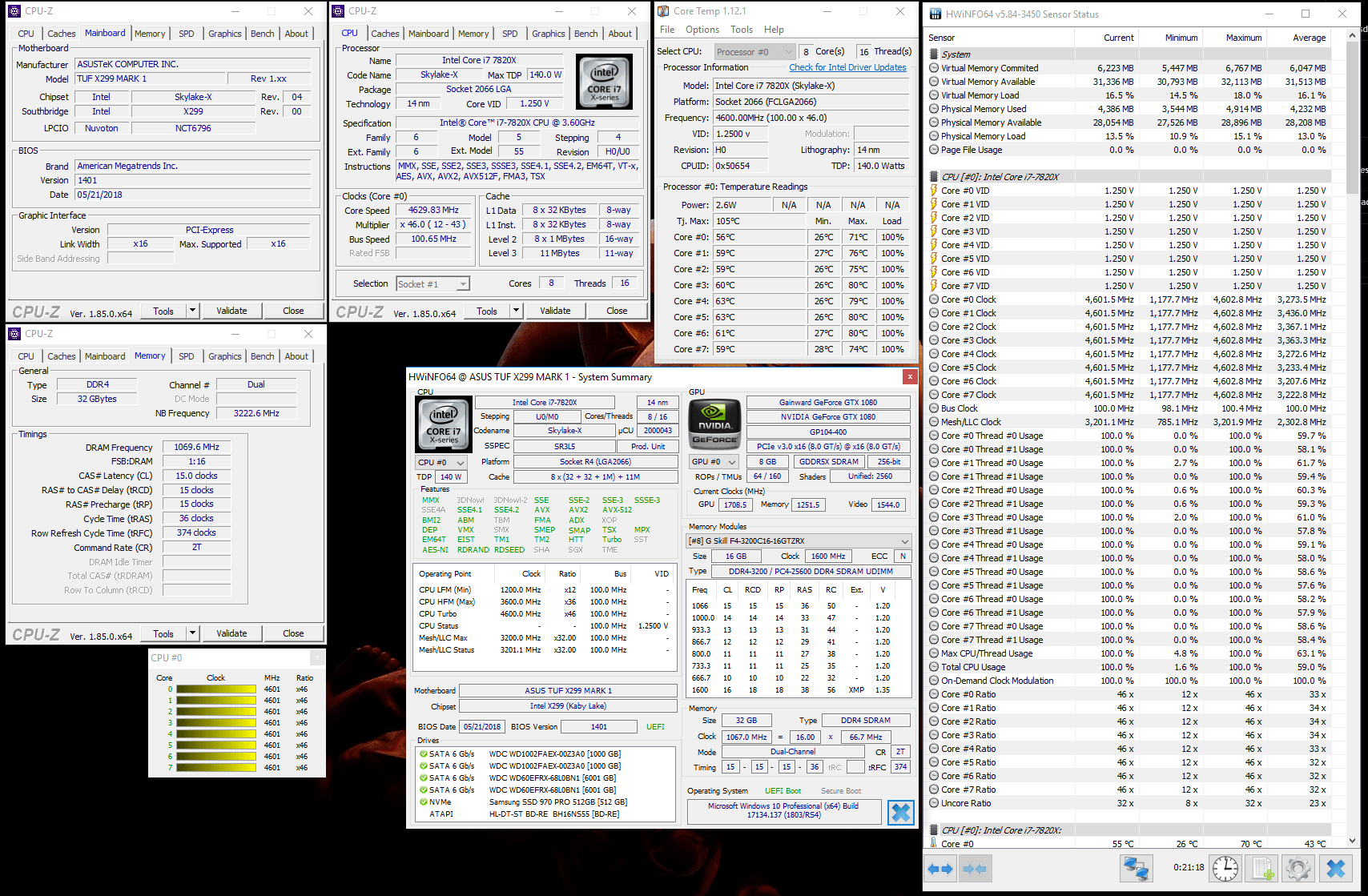Click Validate in the CPU-Z Memory window
Screen dimensions: 1368x896
pos(232,633)
